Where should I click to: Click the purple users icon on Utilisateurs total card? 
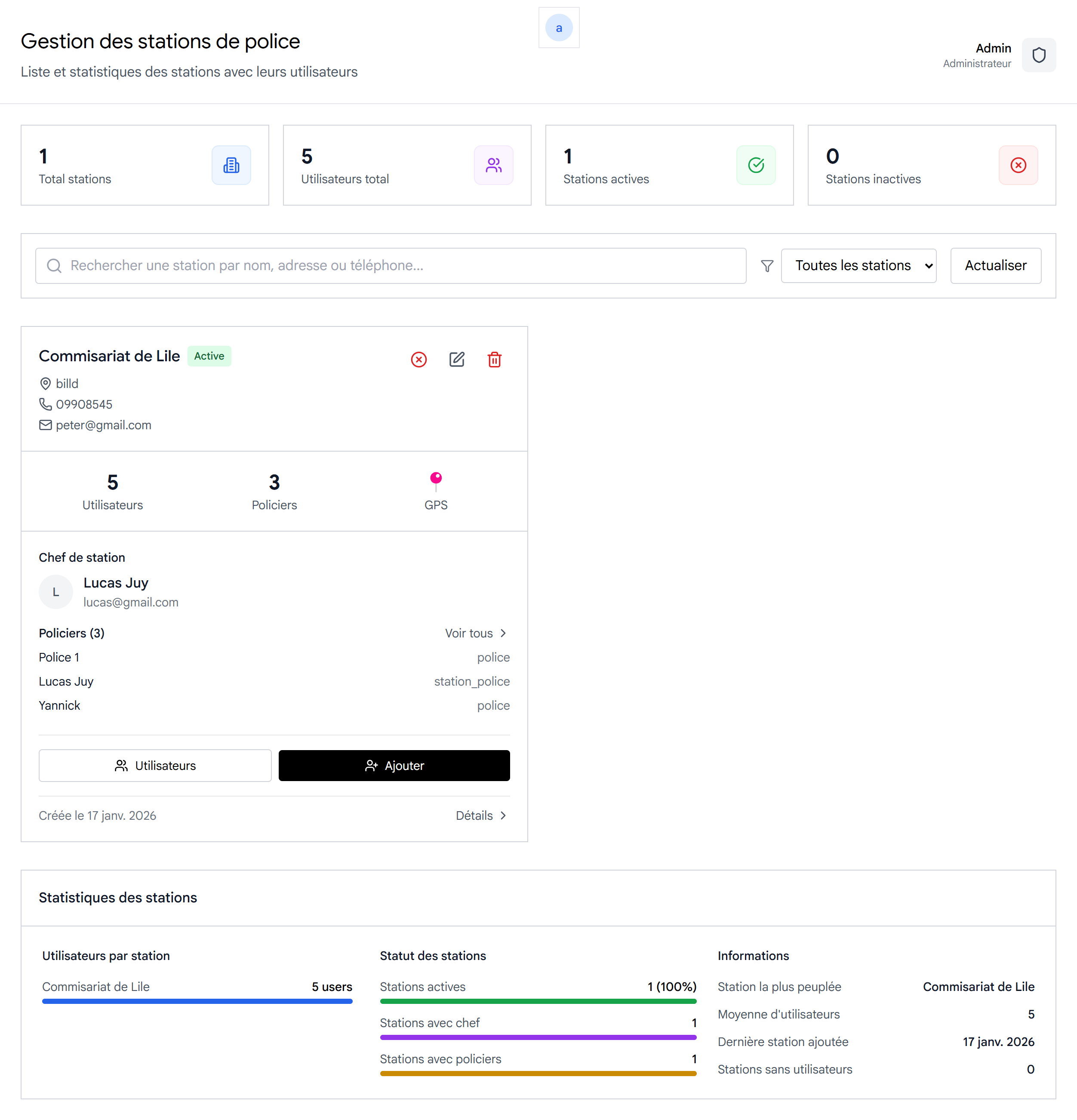(493, 165)
